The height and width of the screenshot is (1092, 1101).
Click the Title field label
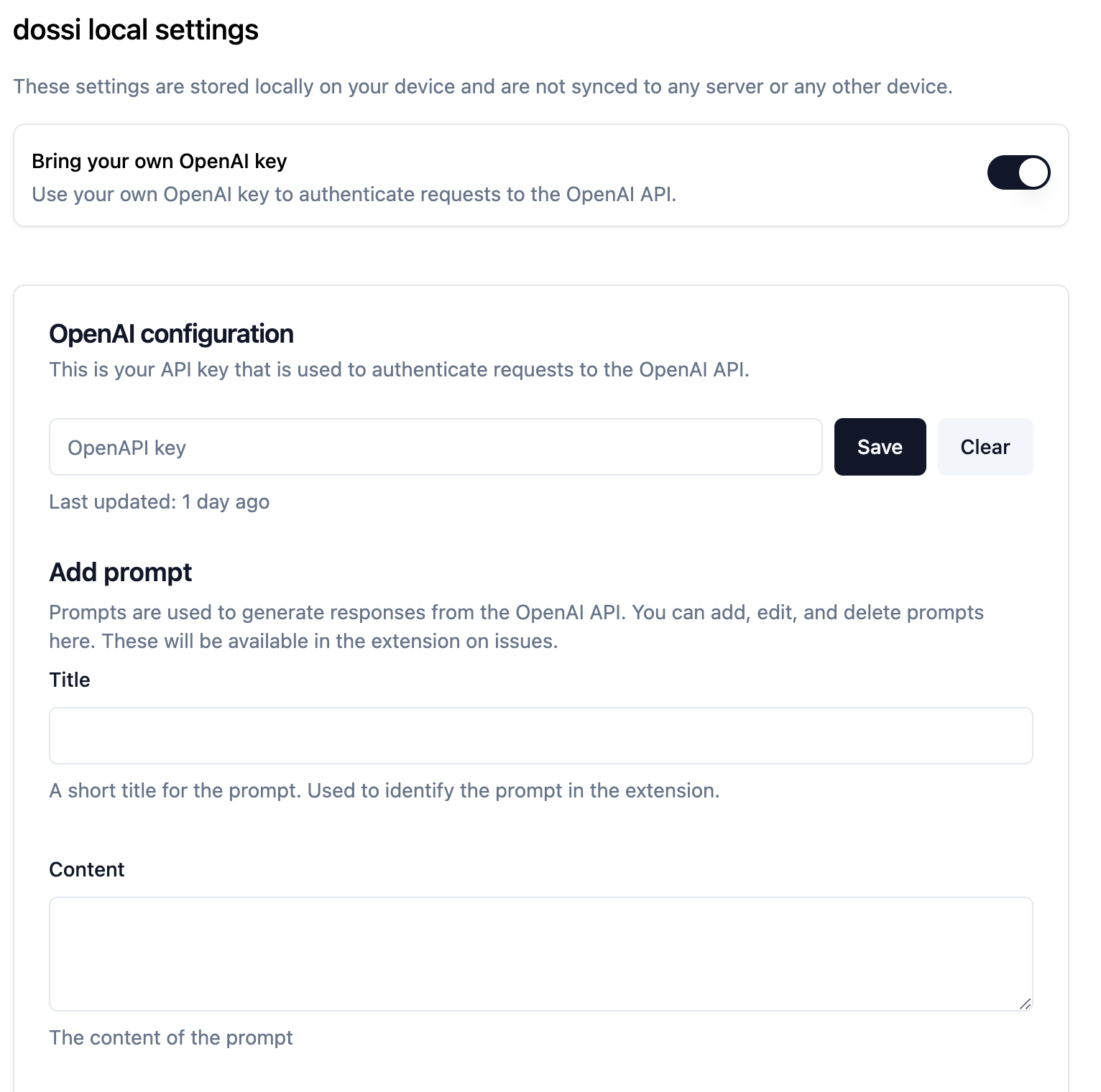pos(70,680)
